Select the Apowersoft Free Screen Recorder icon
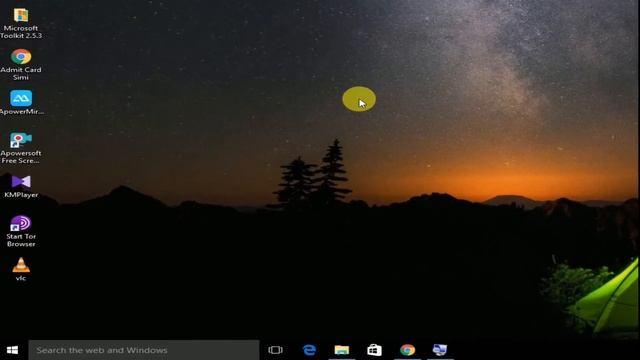 [x=21, y=148]
